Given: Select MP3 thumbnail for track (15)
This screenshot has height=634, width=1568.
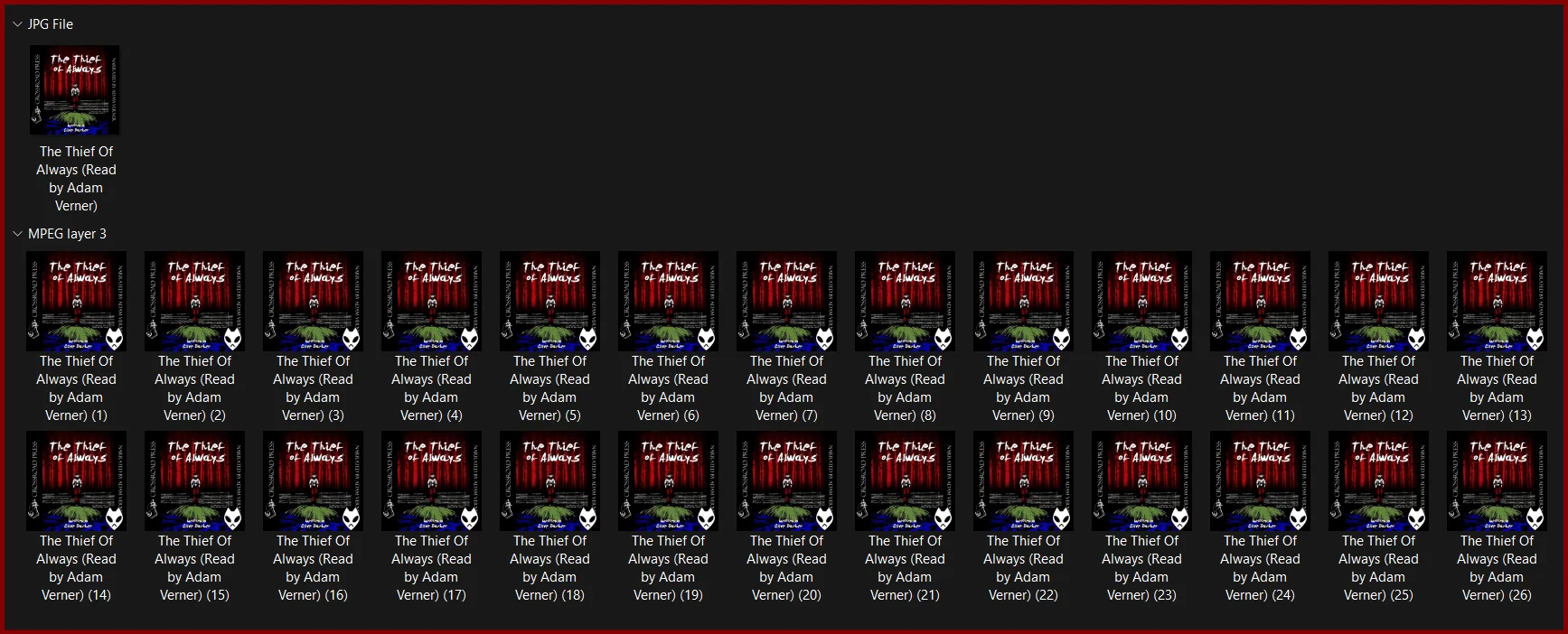Looking at the screenshot, I should (x=194, y=480).
